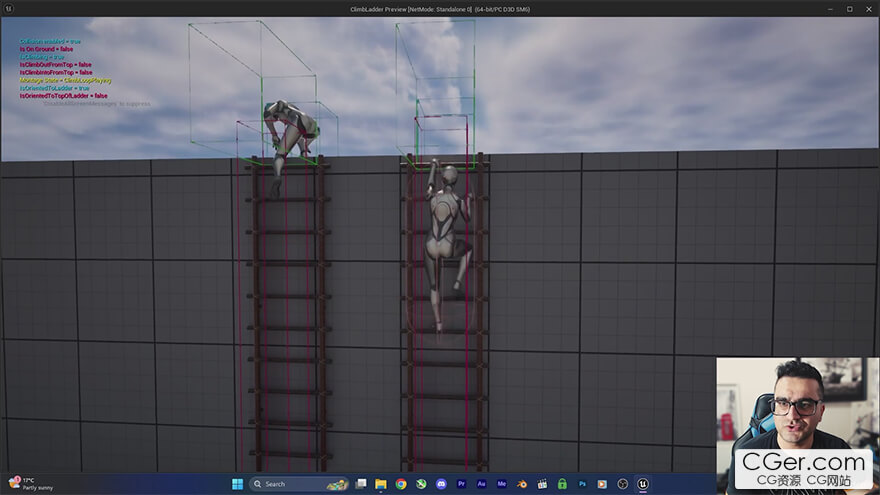This screenshot has width=880, height=495.
Task: Click the 'IsClimbOutFromTop = false' debug line
Action: 56,65
